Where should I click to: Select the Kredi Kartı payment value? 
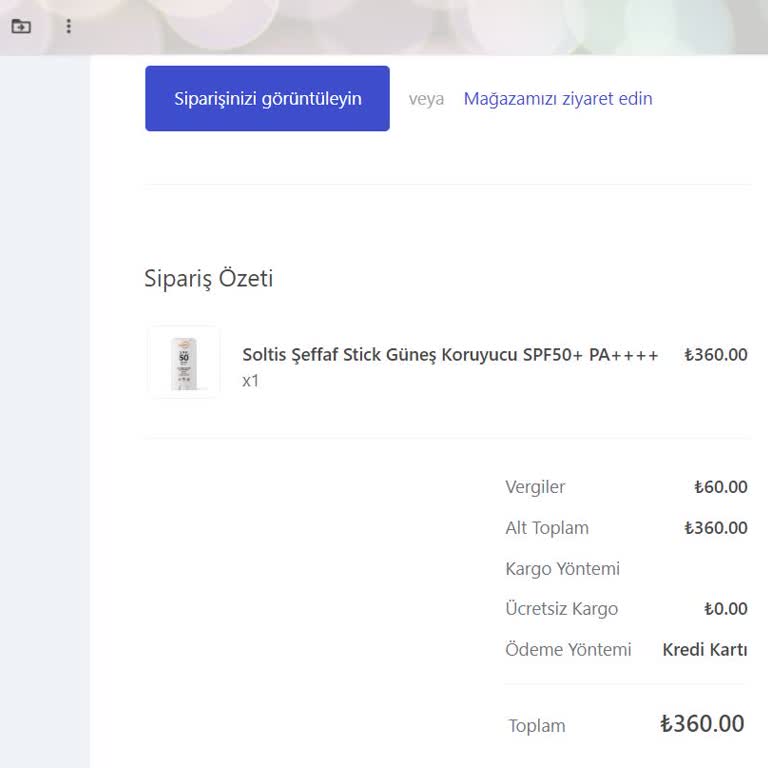[704, 650]
